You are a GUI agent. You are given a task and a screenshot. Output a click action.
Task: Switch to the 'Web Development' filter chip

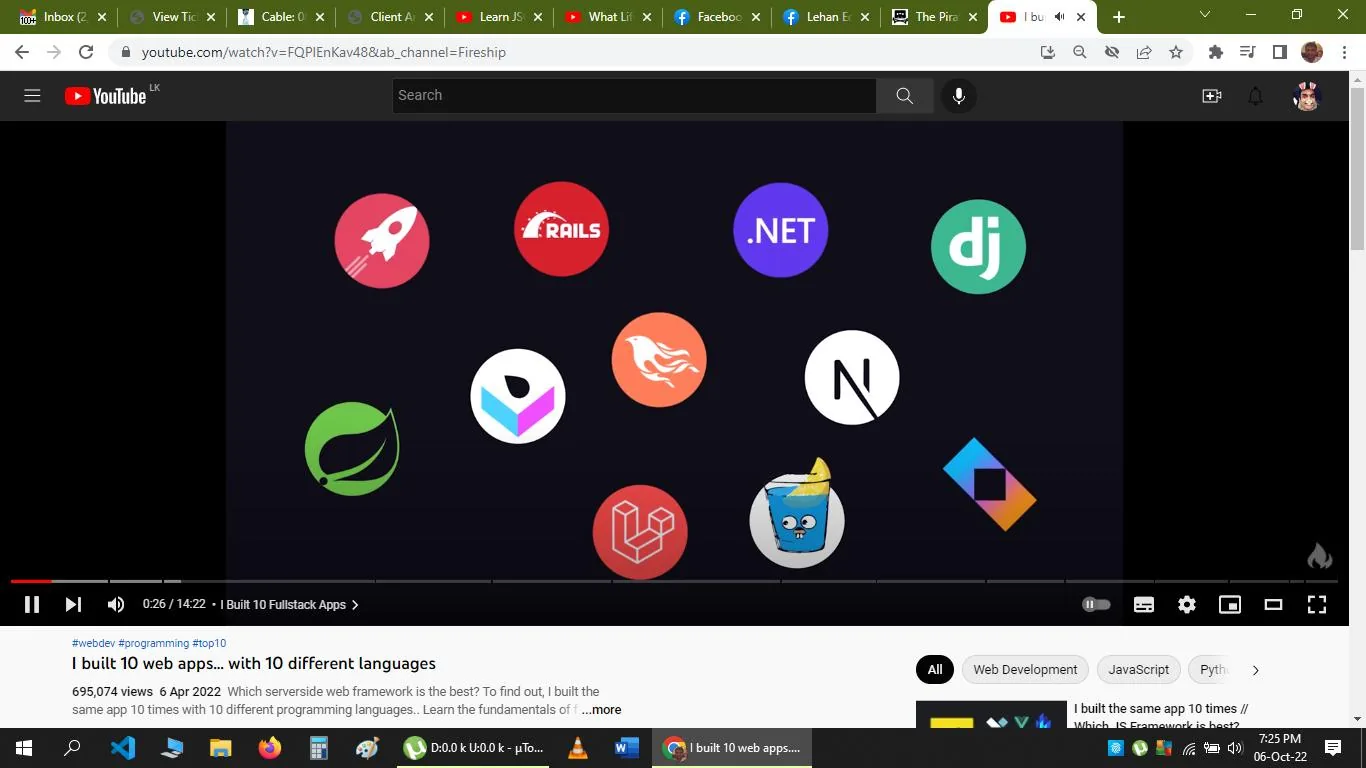click(x=1025, y=669)
